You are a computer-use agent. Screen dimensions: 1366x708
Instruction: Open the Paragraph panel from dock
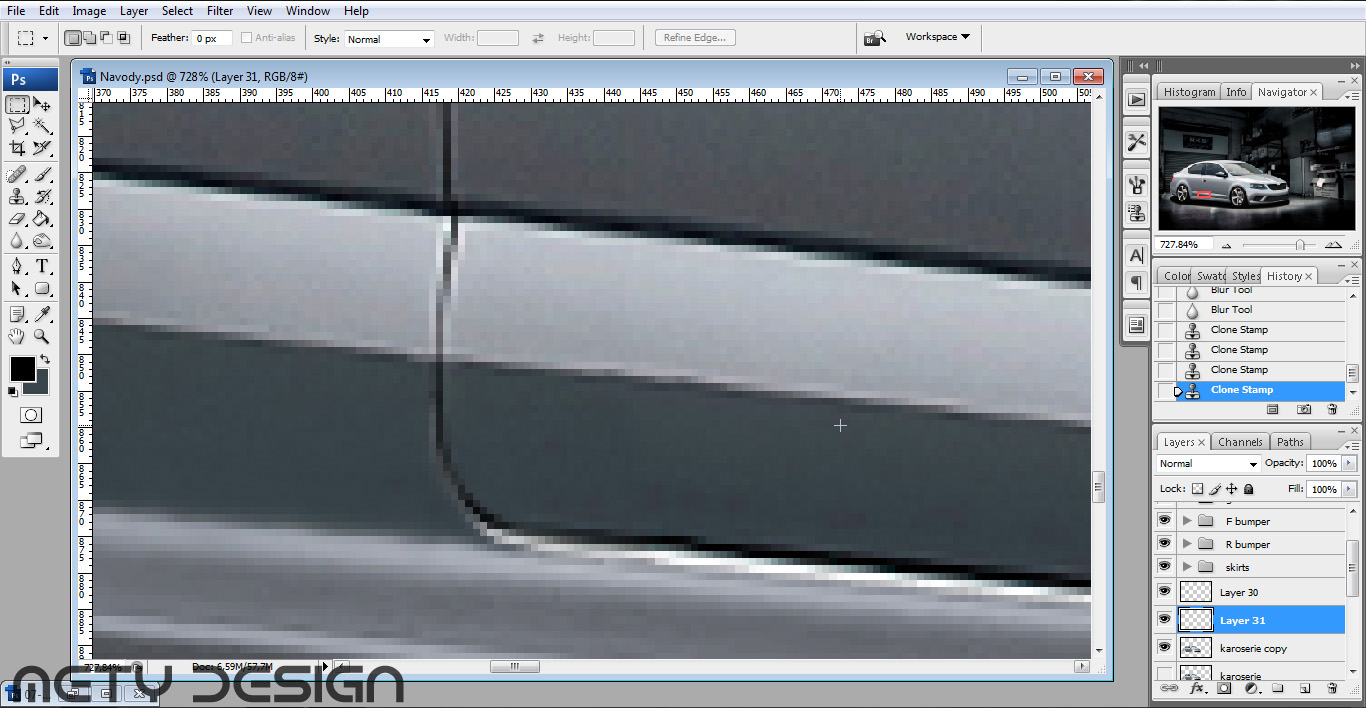click(1136, 283)
